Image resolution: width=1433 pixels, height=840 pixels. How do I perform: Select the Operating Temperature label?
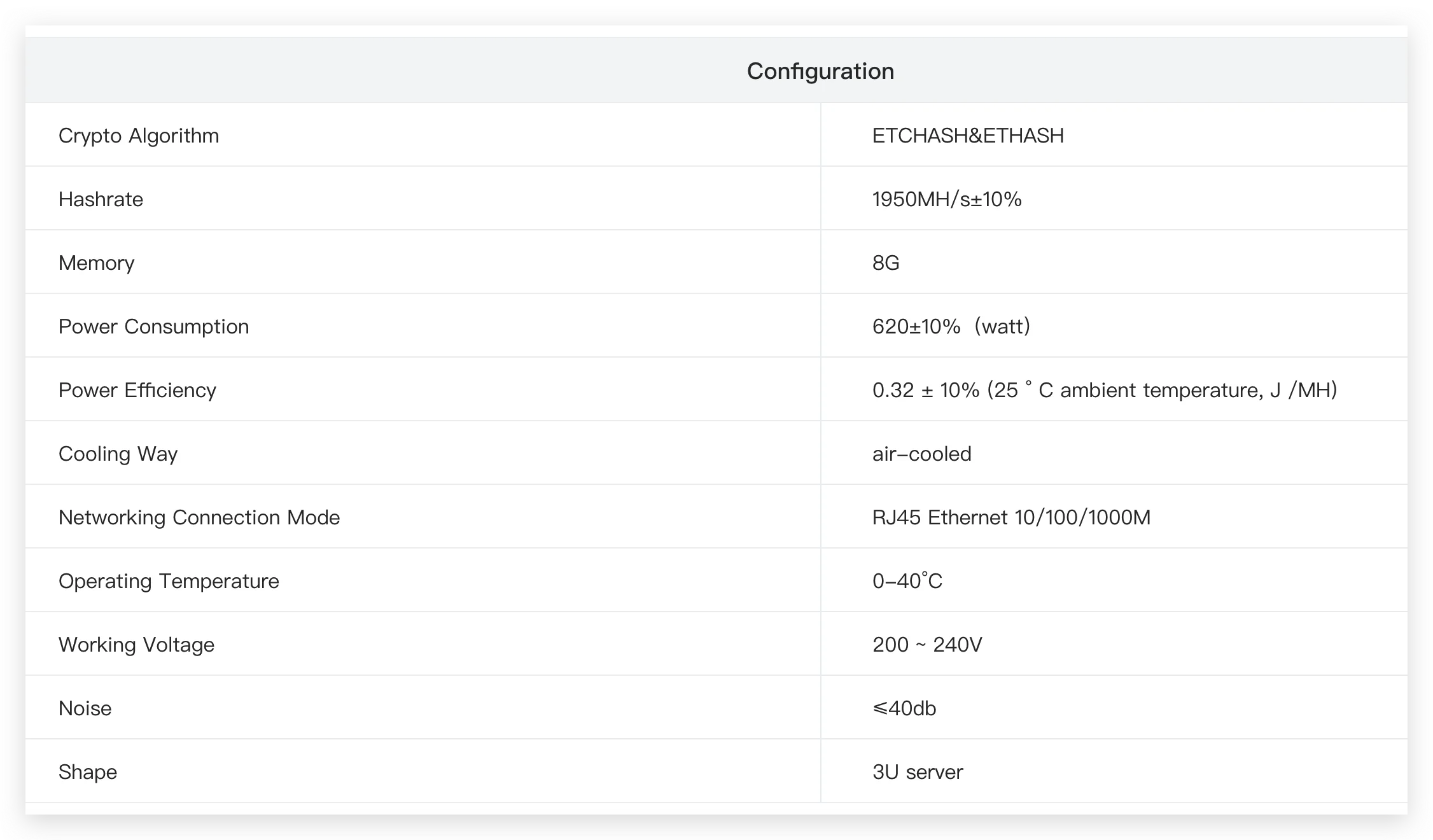(x=169, y=581)
